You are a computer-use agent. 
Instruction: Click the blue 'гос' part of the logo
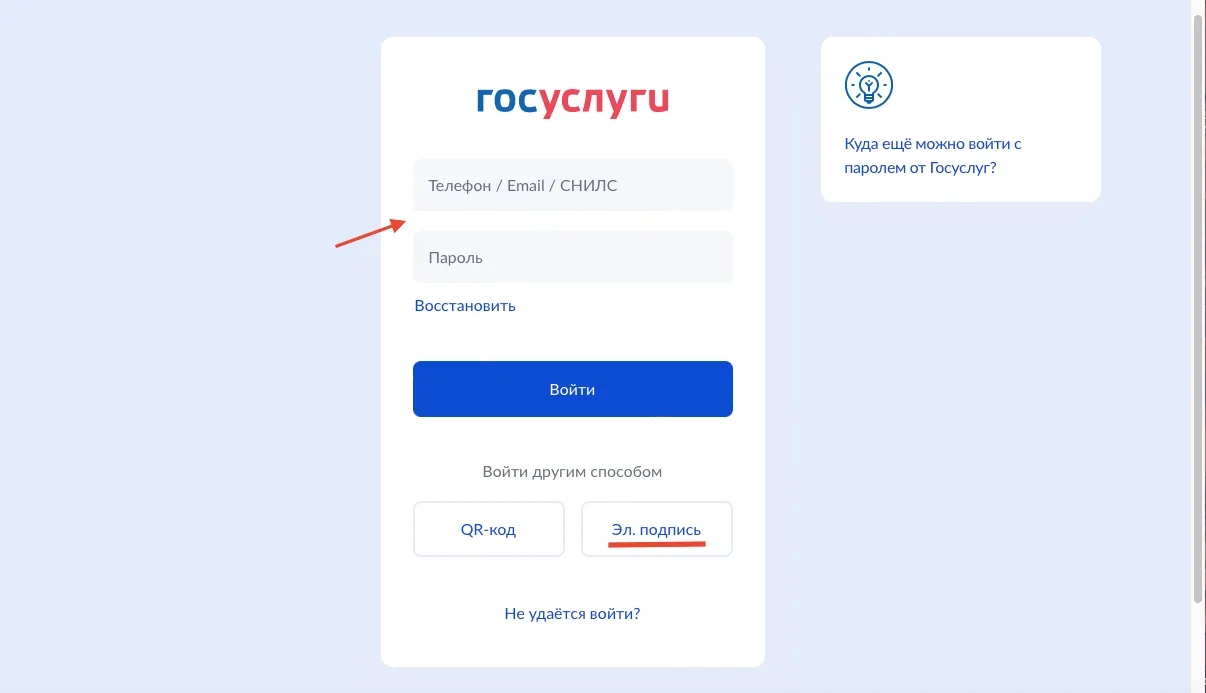tap(508, 100)
